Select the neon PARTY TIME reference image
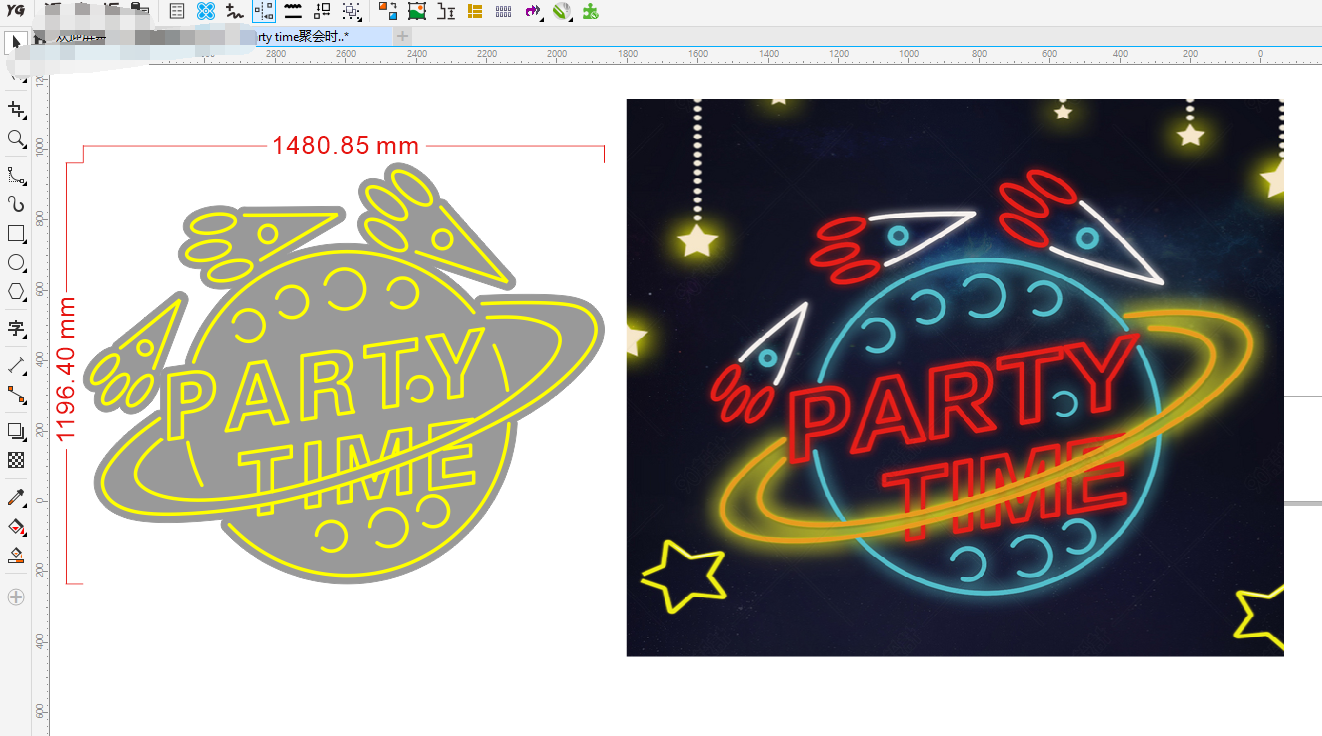 click(955, 377)
